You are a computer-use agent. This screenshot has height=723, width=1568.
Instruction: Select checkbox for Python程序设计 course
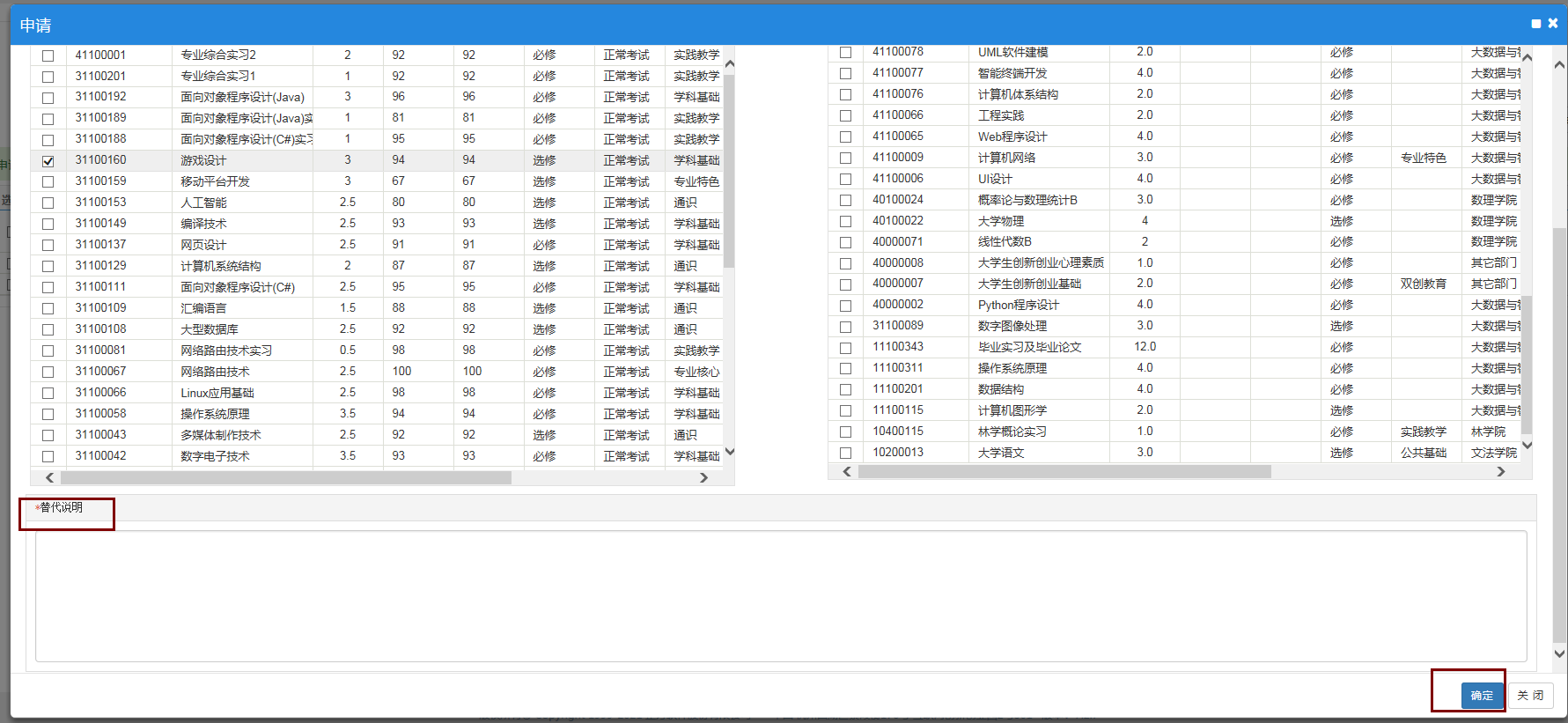(x=845, y=306)
